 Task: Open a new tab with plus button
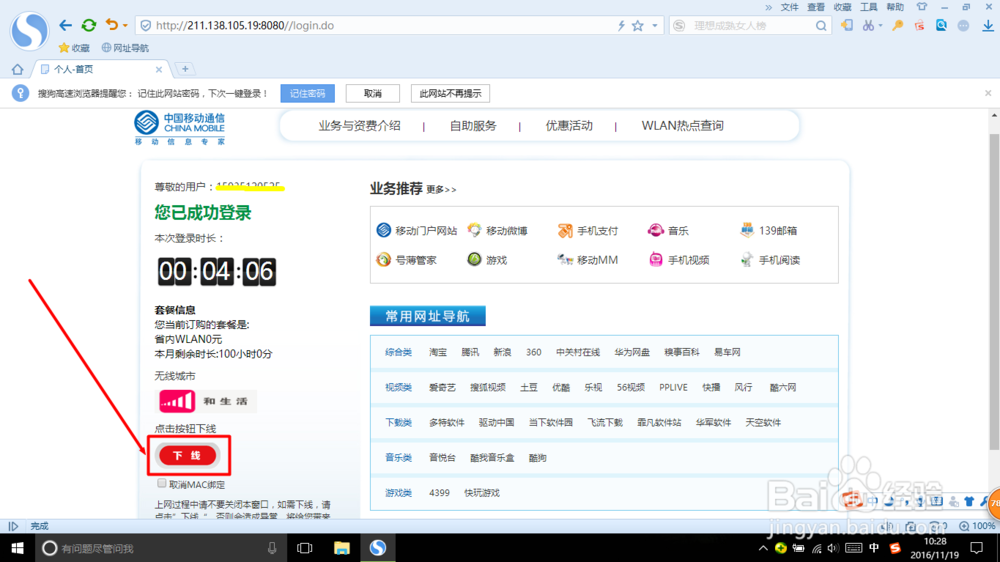pos(185,69)
